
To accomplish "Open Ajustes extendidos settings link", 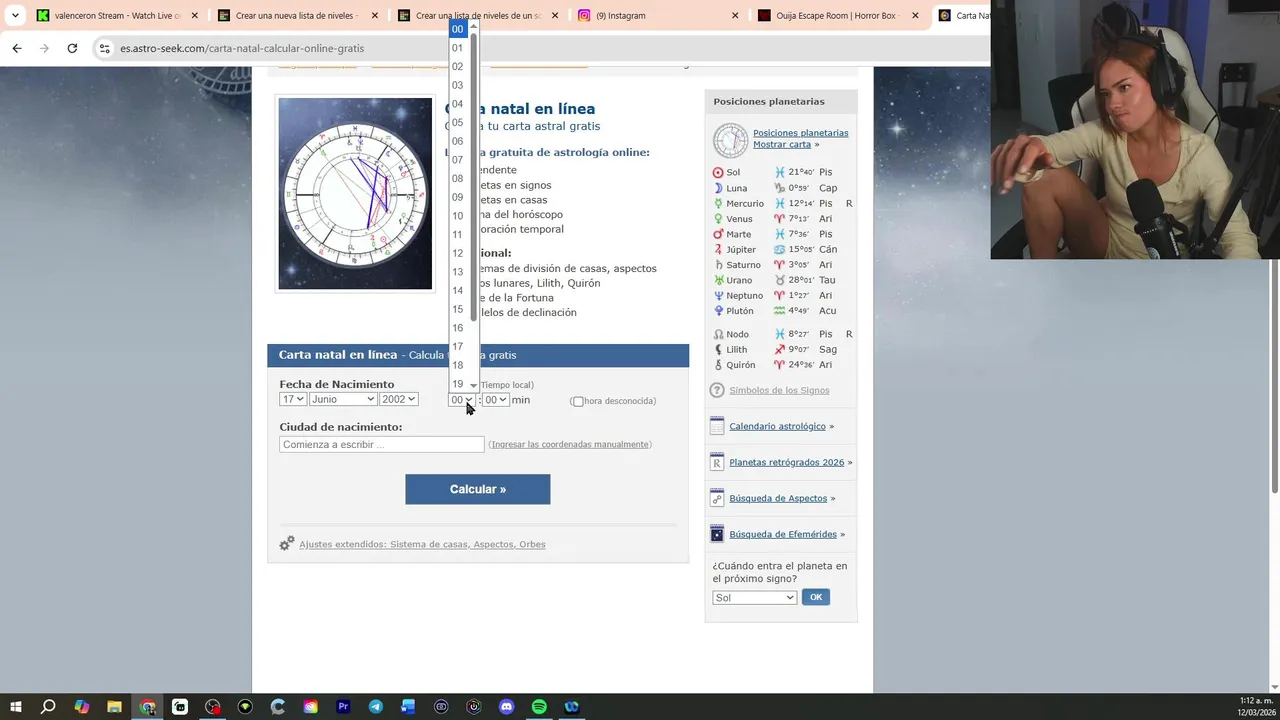I will click(x=422, y=544).
